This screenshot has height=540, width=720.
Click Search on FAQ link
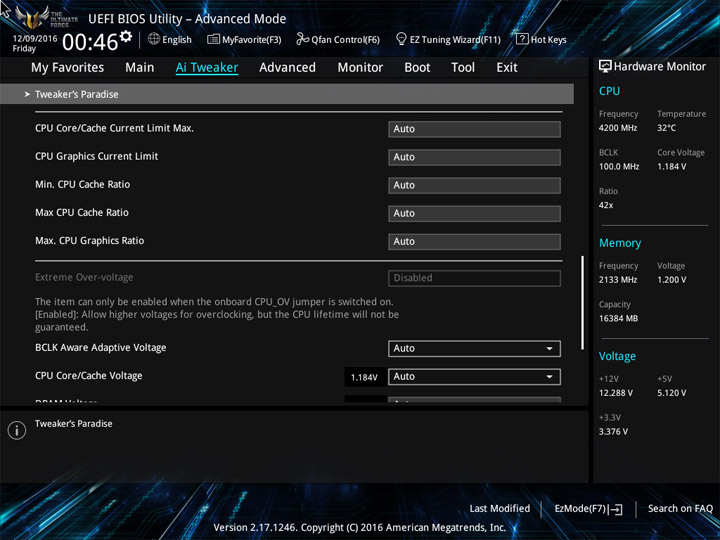click(x=680, y=508)
